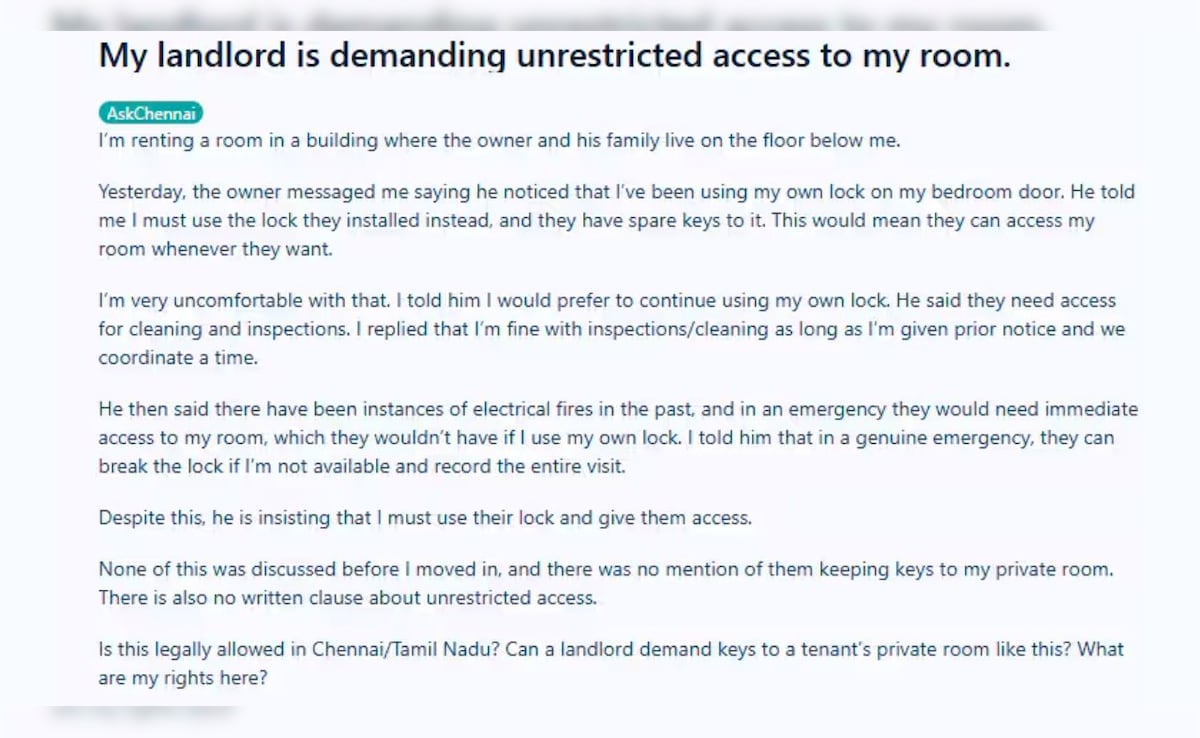1200x738 pixels.
Task: Click the AskChennai flair tag
Action: tap(150, 114)
